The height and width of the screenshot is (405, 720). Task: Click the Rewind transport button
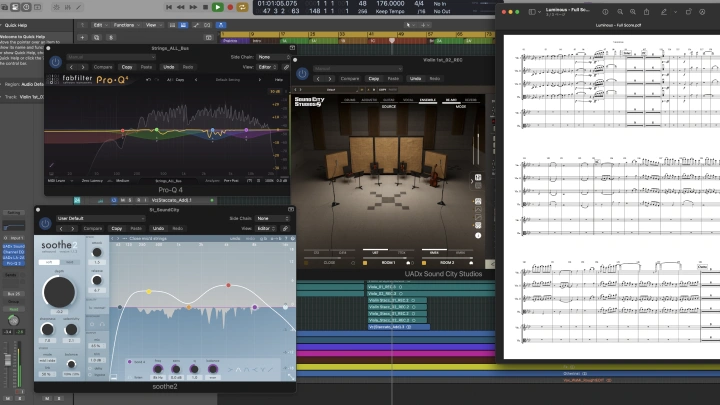point(180,7)
